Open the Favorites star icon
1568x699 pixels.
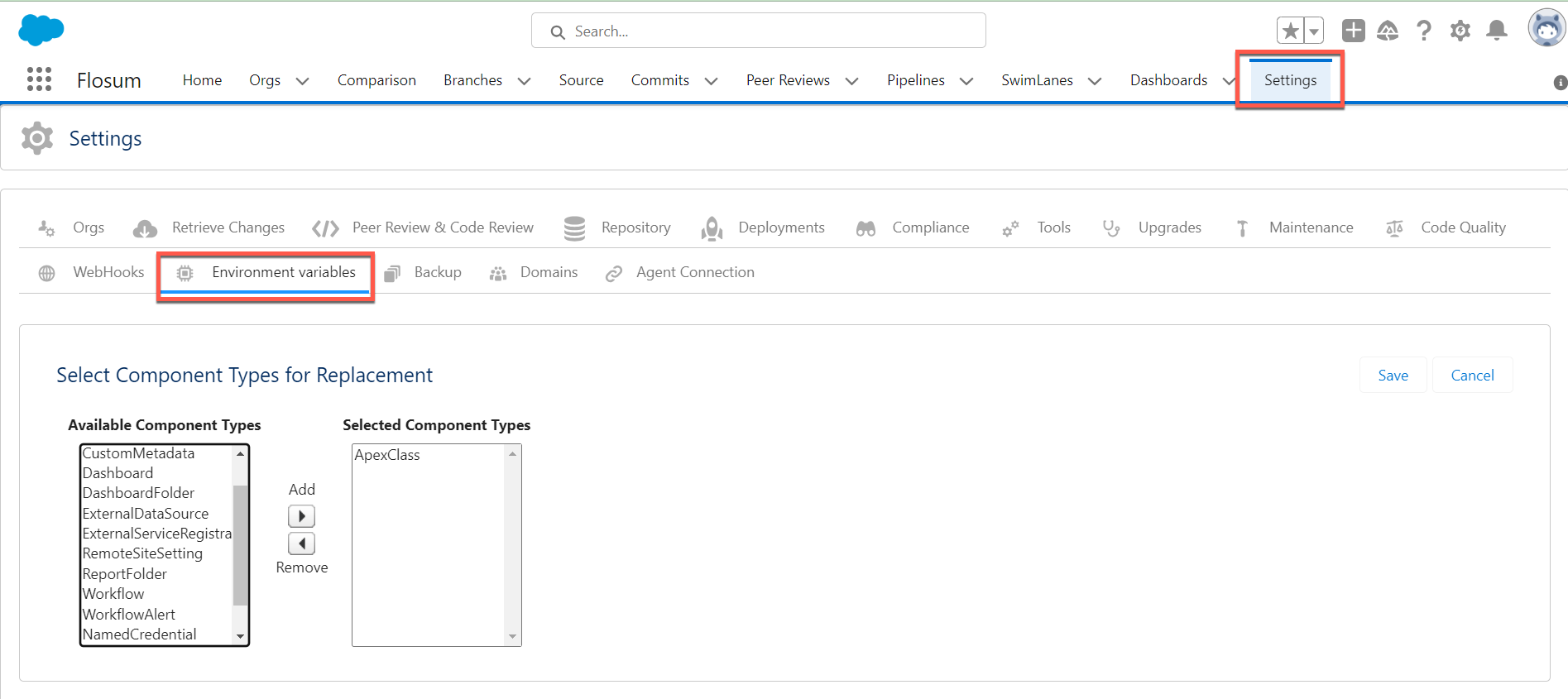(1290, 31)
